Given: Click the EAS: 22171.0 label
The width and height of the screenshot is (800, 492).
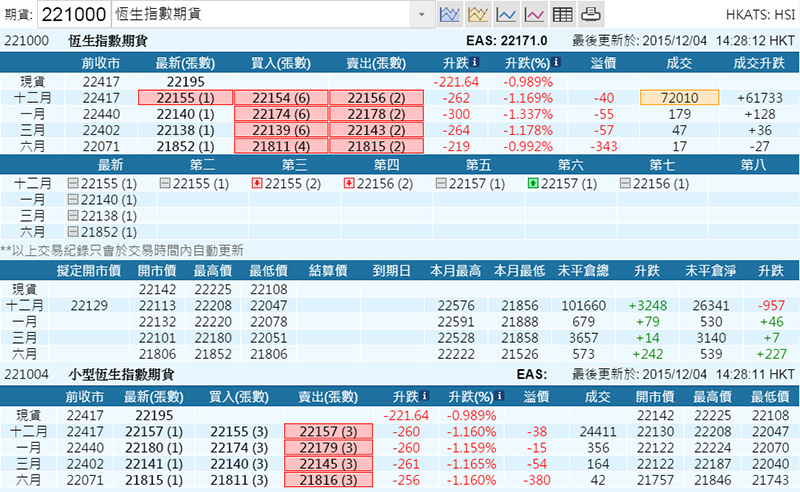Looking at the screenshot, I should click(507, 41).
